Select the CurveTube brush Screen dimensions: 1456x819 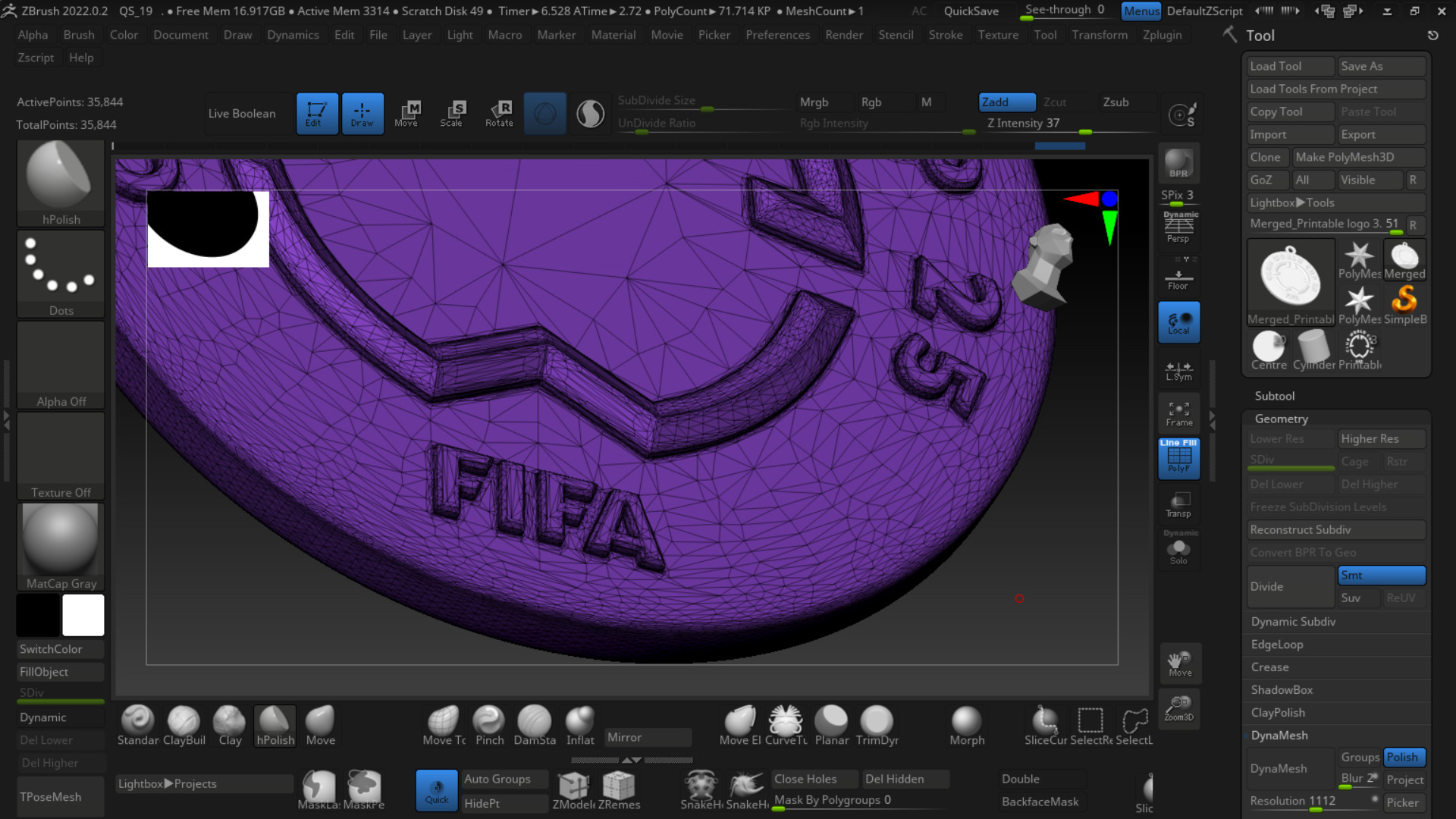786,726
